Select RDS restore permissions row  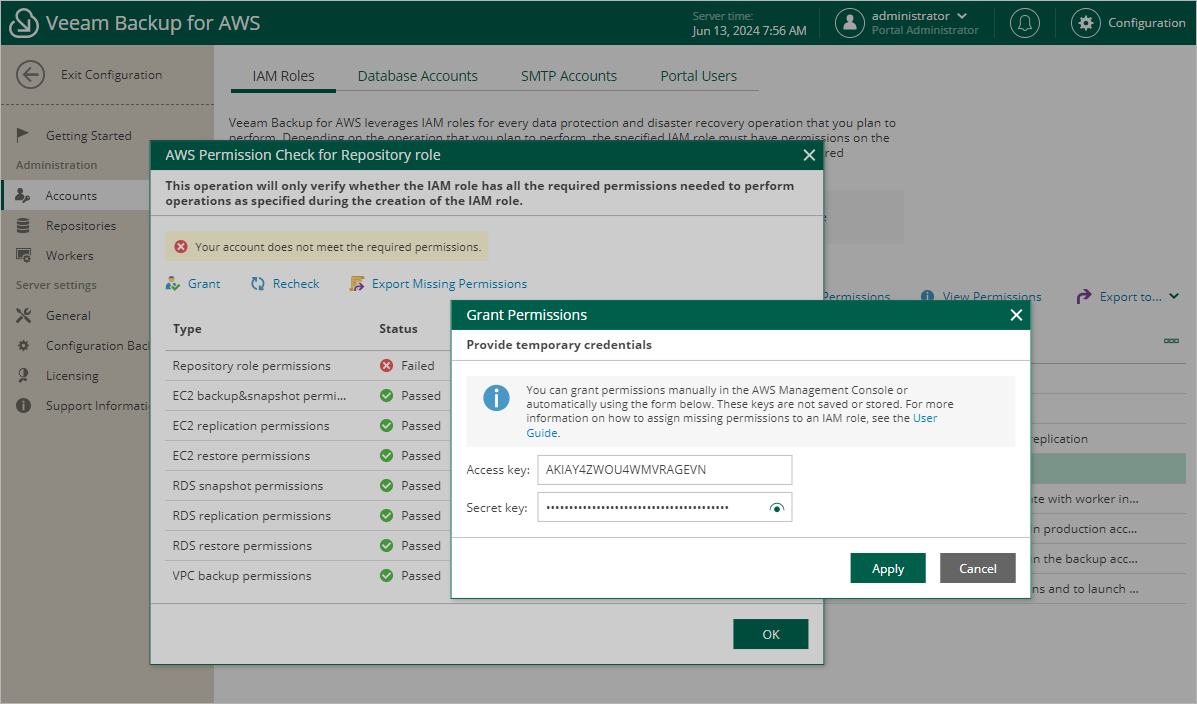[x=308, y=545]
